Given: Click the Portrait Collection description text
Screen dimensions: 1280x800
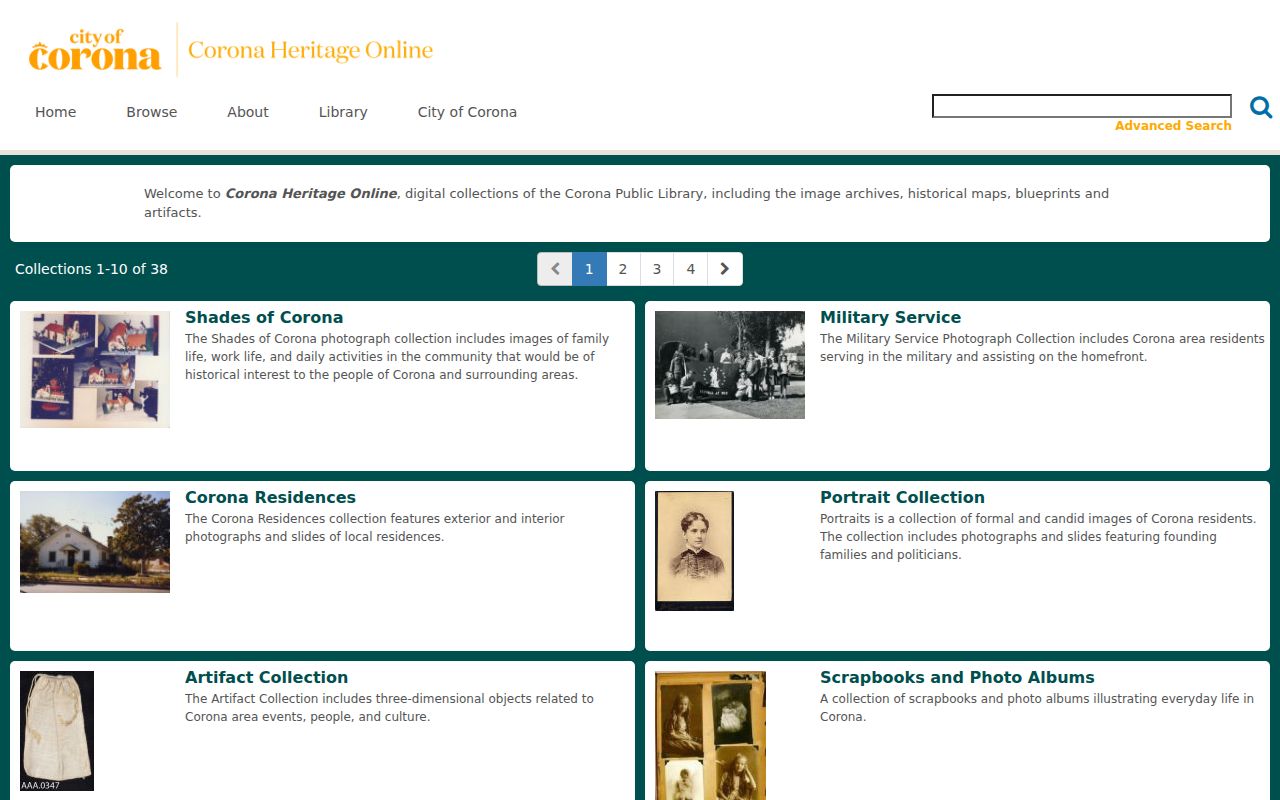Looking at the screenshot, I should pyautogui.click(x=1038, y=537).
